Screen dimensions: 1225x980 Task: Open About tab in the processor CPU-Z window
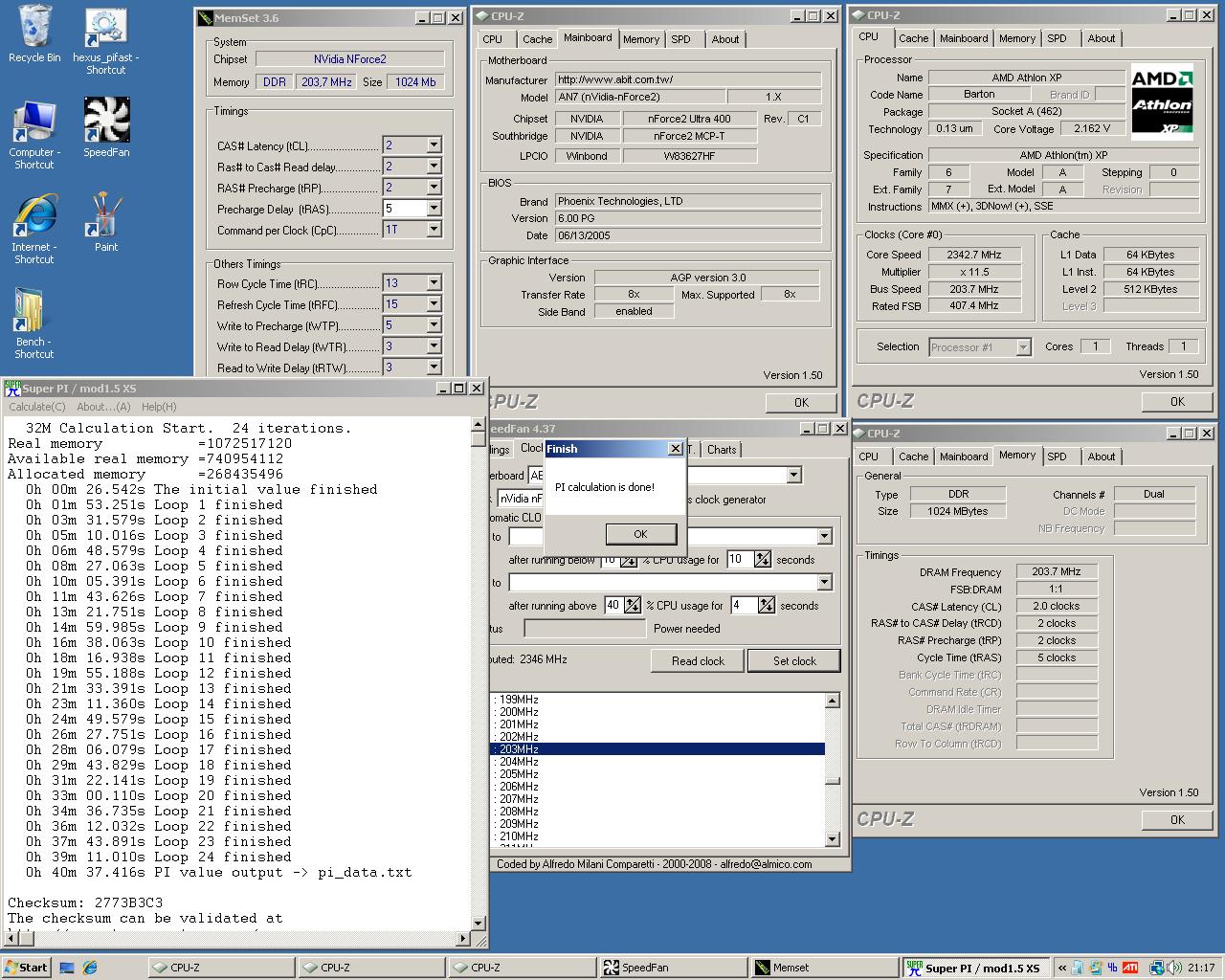click(1102, 38)
